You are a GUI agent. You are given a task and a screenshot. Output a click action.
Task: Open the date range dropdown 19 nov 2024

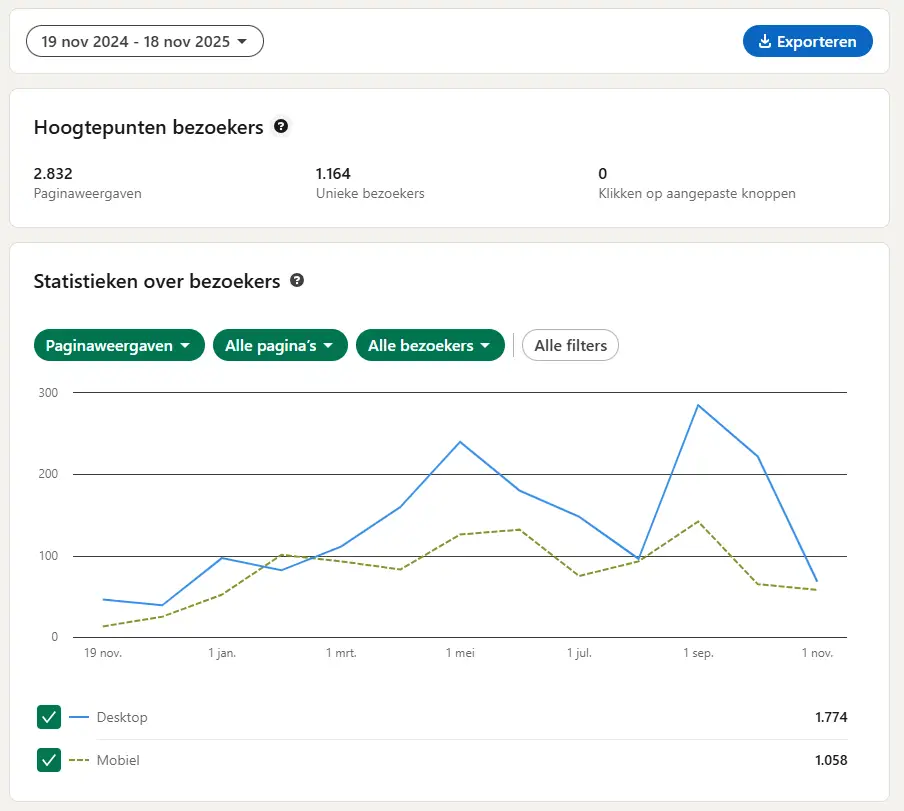144,42
